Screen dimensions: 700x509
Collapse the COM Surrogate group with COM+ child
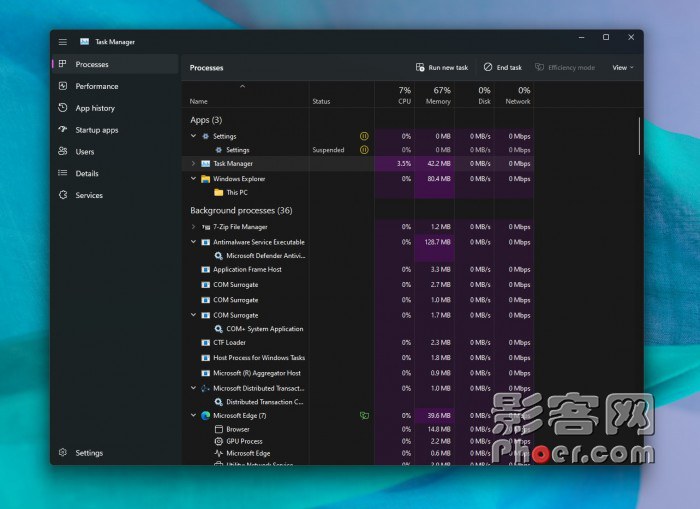tap(193, 315)
